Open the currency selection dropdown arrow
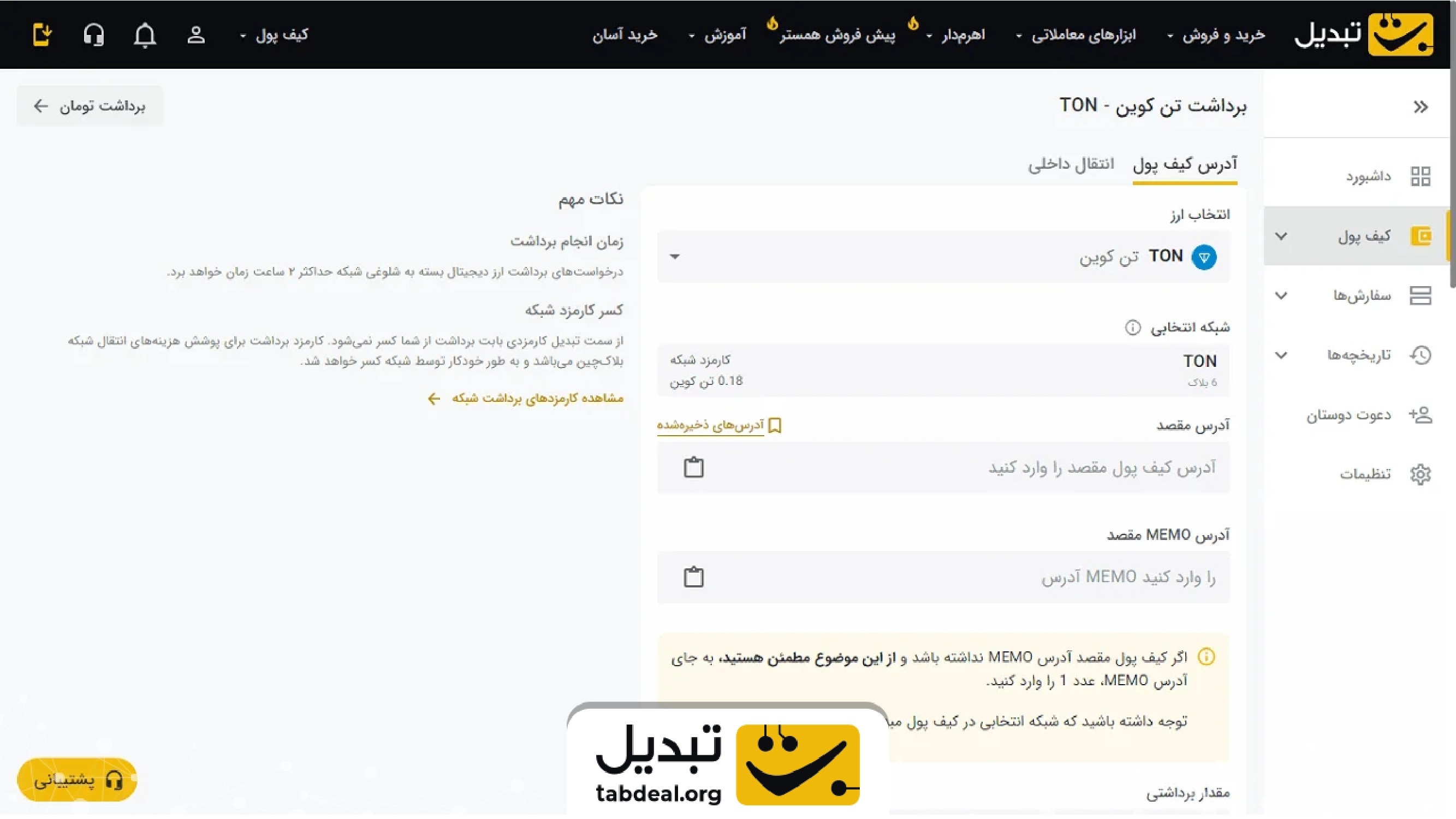Viewport: 1456px width, 819px height. point(674,257)
